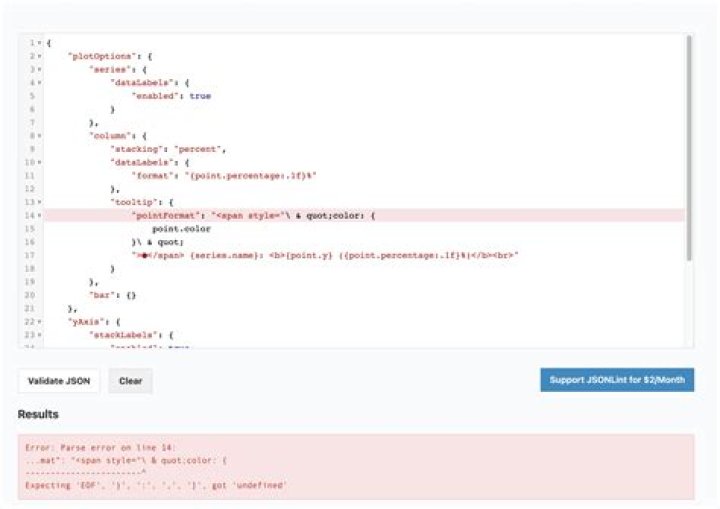This screenshot has height=509, width=720.
Task: Collapse the dataLabels fold arrow on line 10
Action: click(x=39, y=163)
